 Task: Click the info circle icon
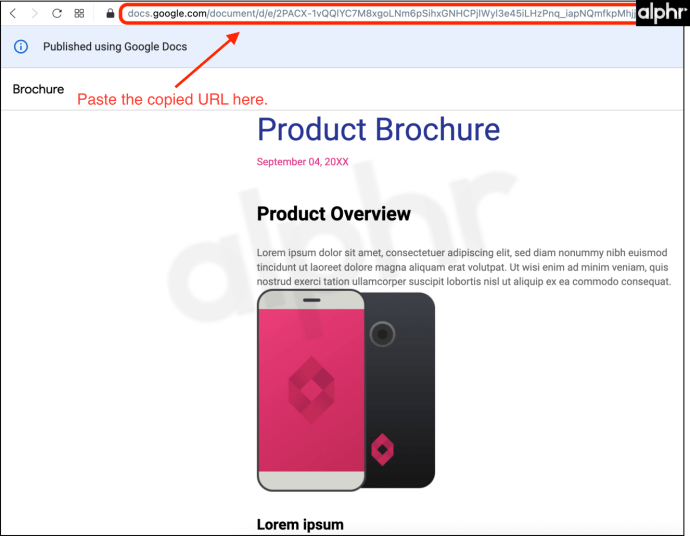pyautogui.click(x=21, y=47)
